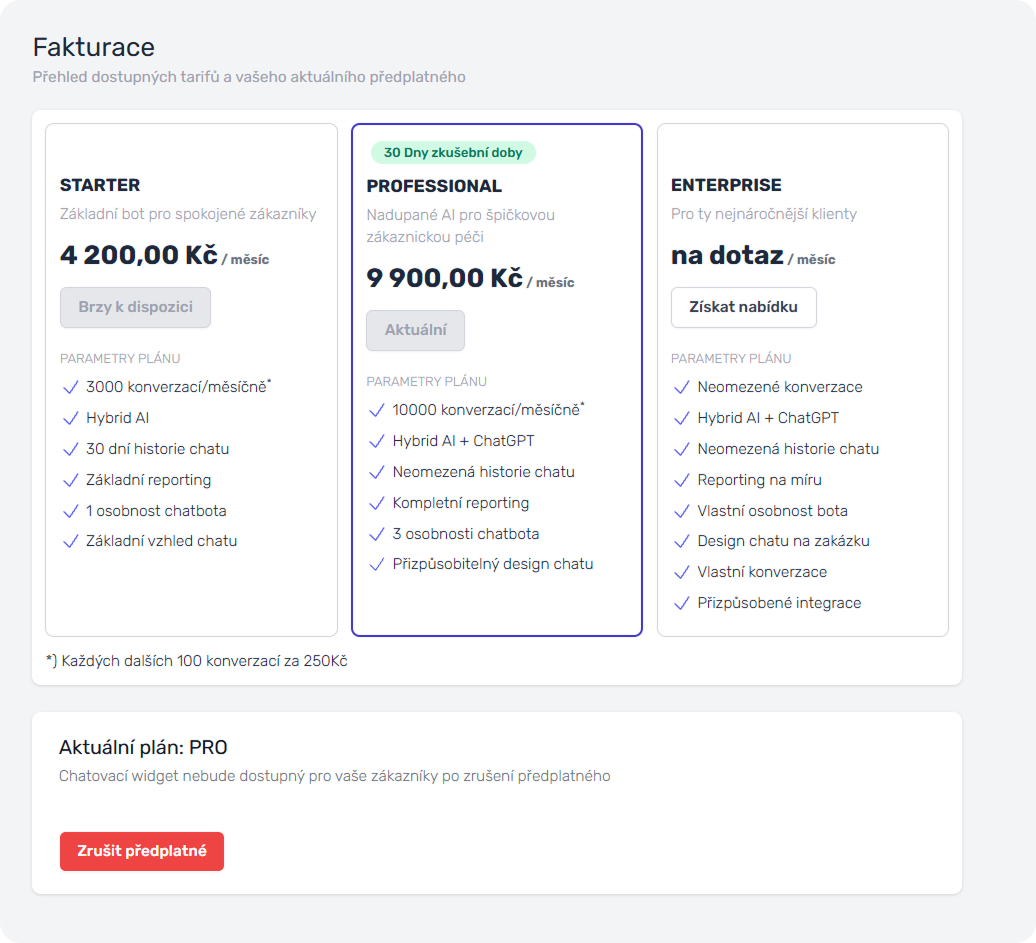Click the 9 900,00 Kč price

pyautogui.click(x=444, y=278)
